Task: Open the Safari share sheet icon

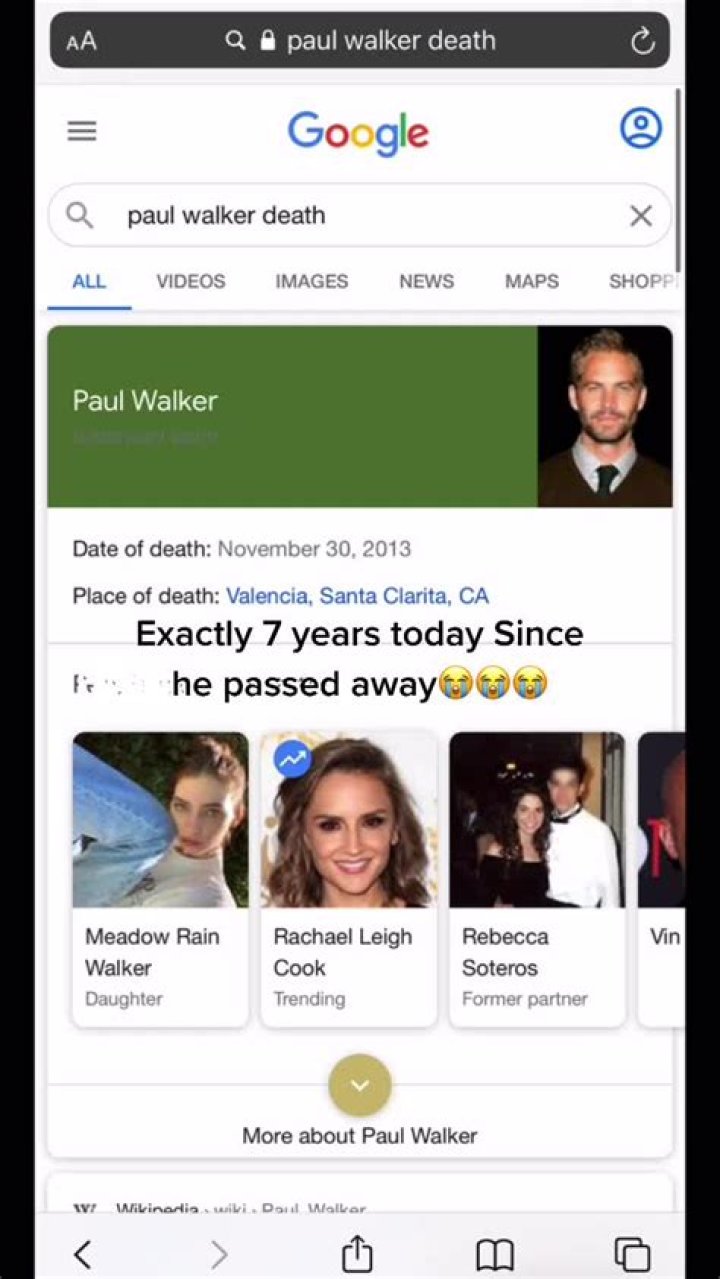Action: pos(357,1253)
